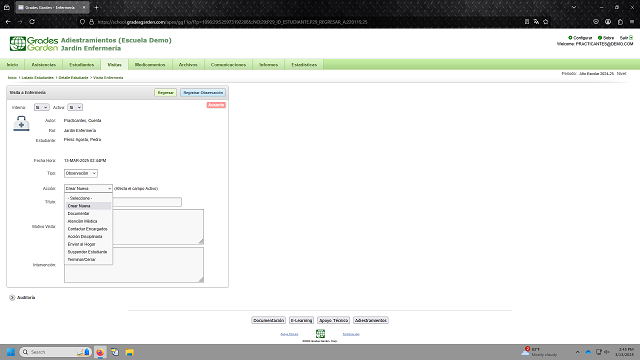Screen dimensions: 640x360
Task: Bookmark this page with star icon
Action: tap(546, 22)
